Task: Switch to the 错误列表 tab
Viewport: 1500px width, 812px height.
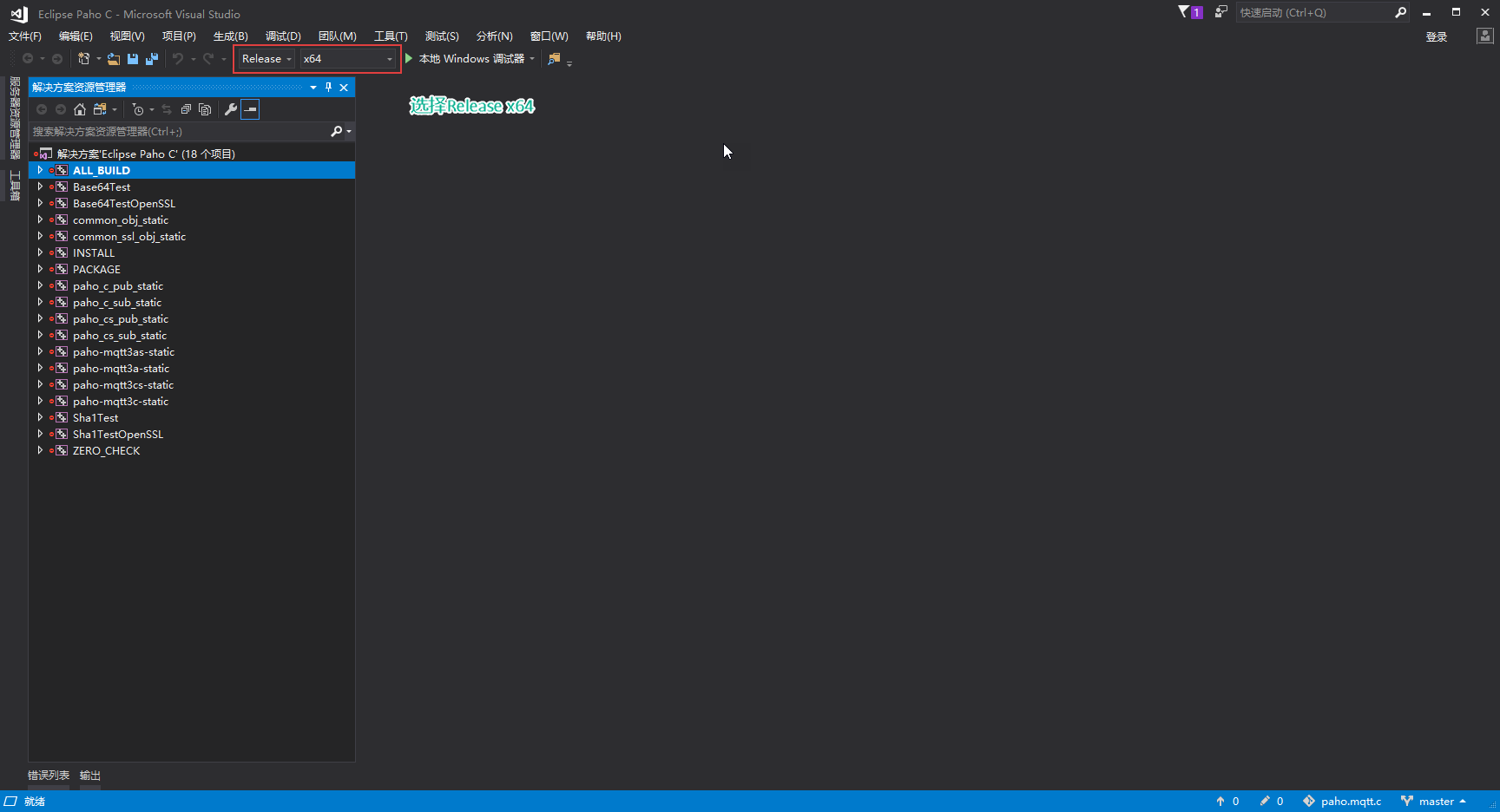Action: click(x=49, y=776)
